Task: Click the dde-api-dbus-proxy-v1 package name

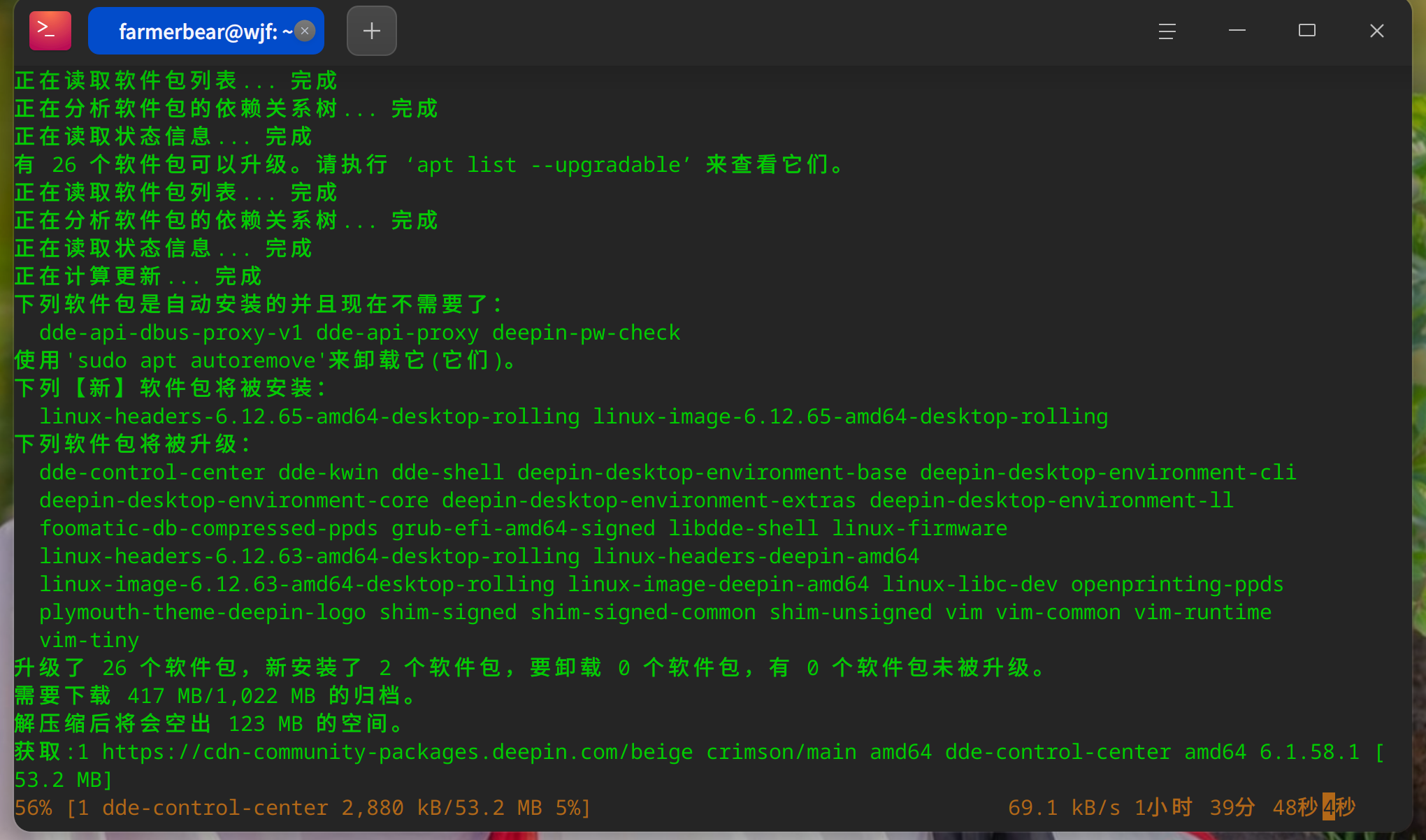Action: tap(171, 333)
